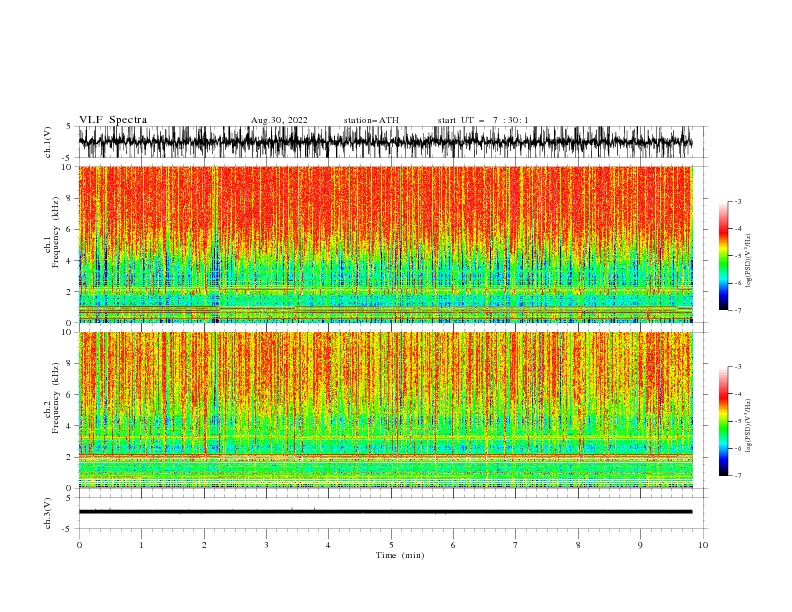Click time axis tick label "9"

pos(640,545)
